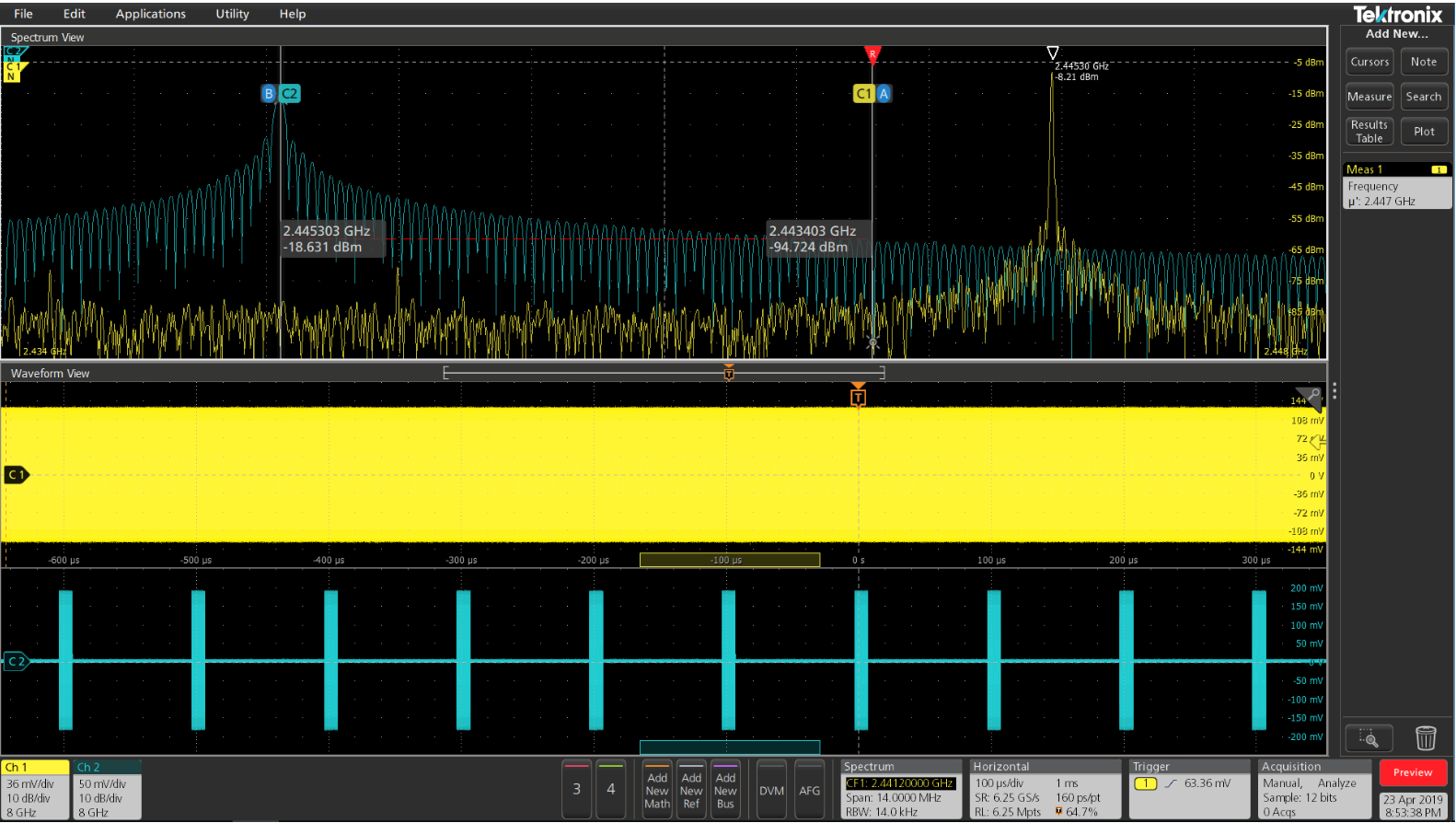Open the Utility menu

coord(232,14)
